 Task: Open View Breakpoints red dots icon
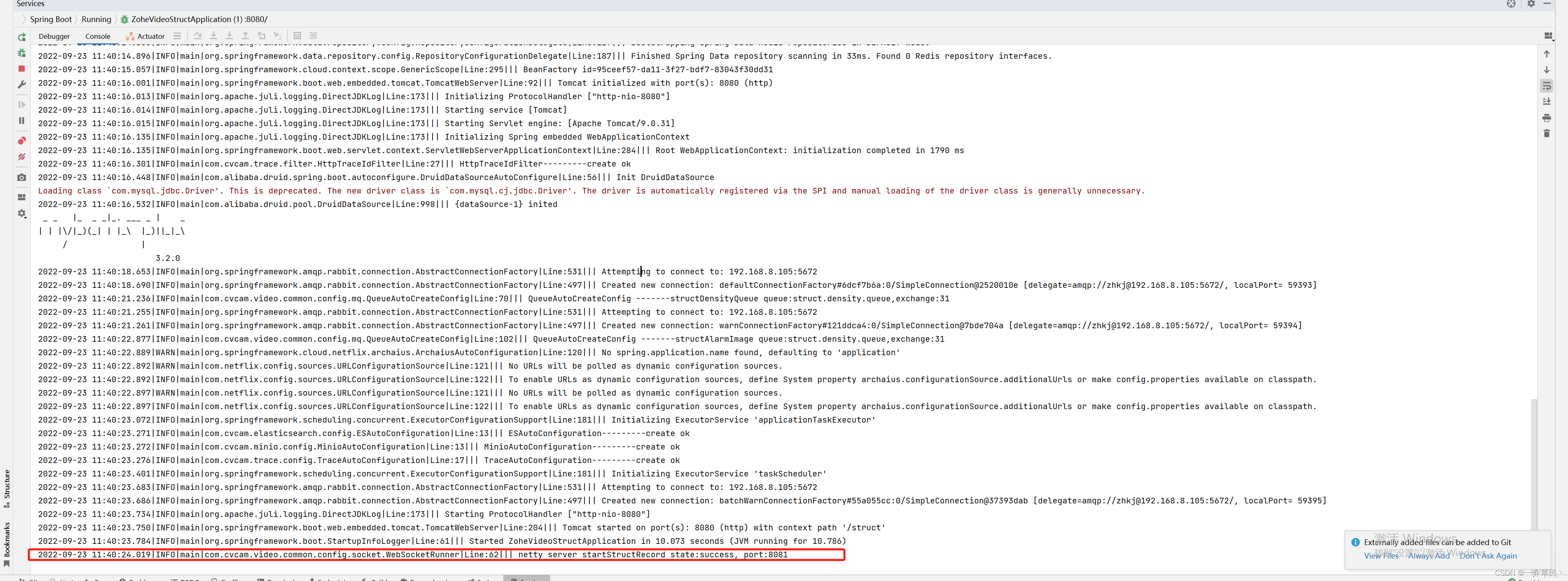click(x=22, y=140)
